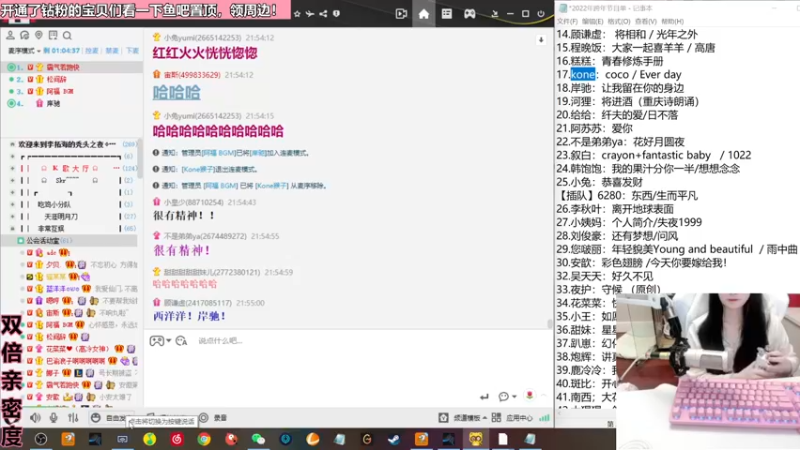The image size is (800, 450).
Task: Expand the 吃鸡小分队 sub-channel
Action: tap(12, 205)
